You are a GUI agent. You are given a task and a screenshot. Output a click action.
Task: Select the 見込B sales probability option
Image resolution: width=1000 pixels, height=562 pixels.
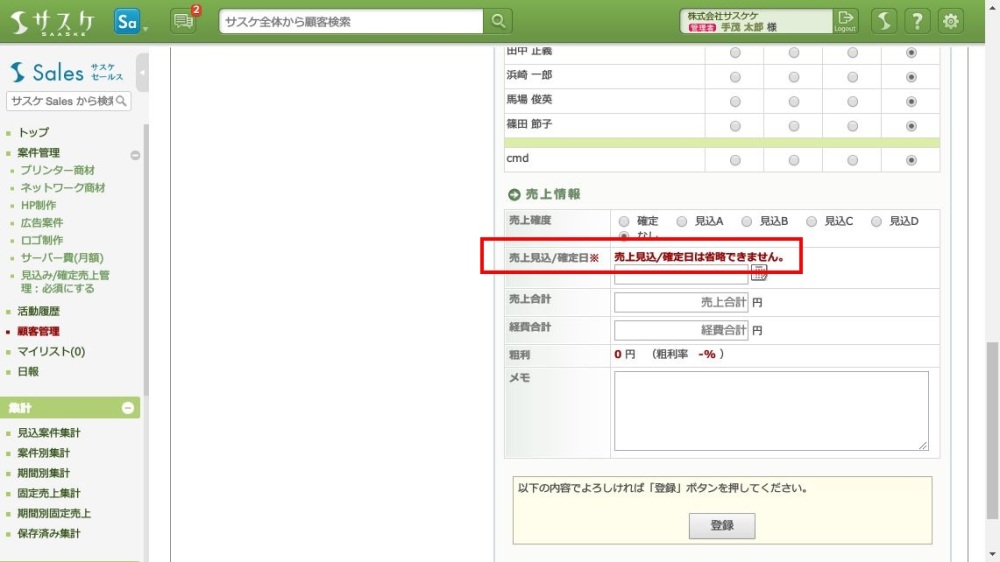click(748, 221)
